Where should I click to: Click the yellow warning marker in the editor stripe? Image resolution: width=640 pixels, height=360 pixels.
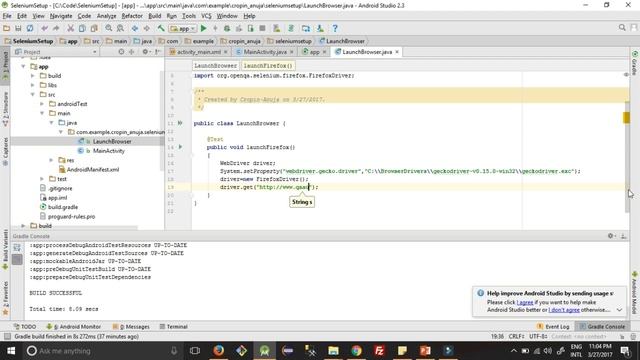point(626,118)
